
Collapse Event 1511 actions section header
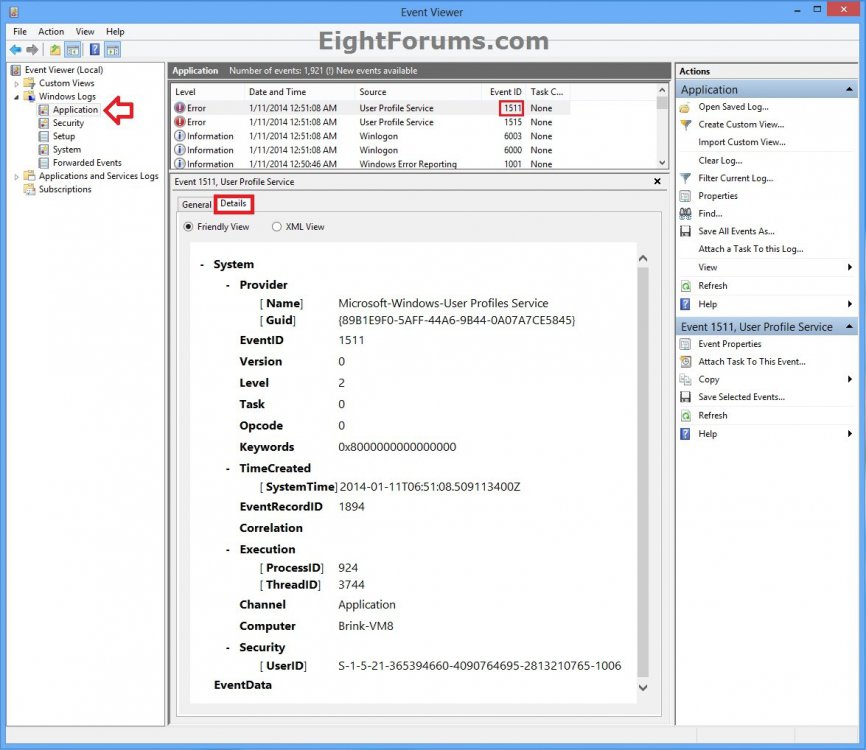pyautogui.click(x=849, y=327)
